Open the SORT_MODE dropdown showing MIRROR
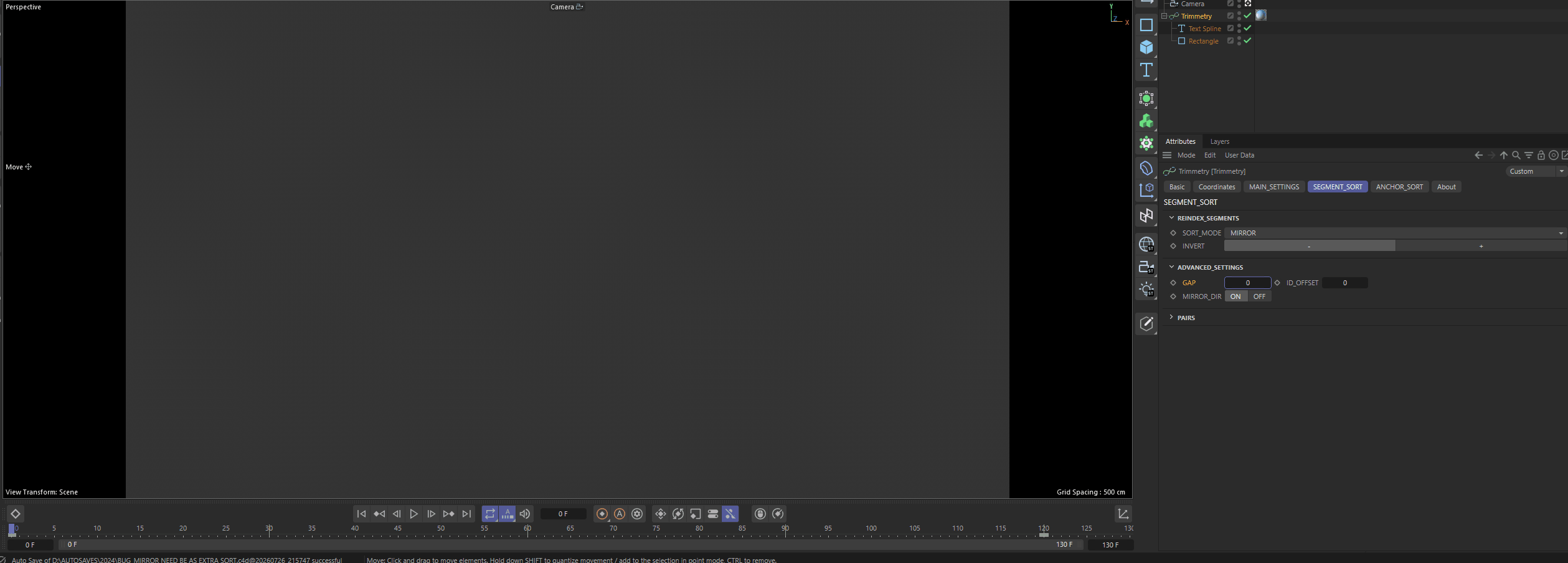Viewport: 1568px width, 563px height. [1395, 233]
